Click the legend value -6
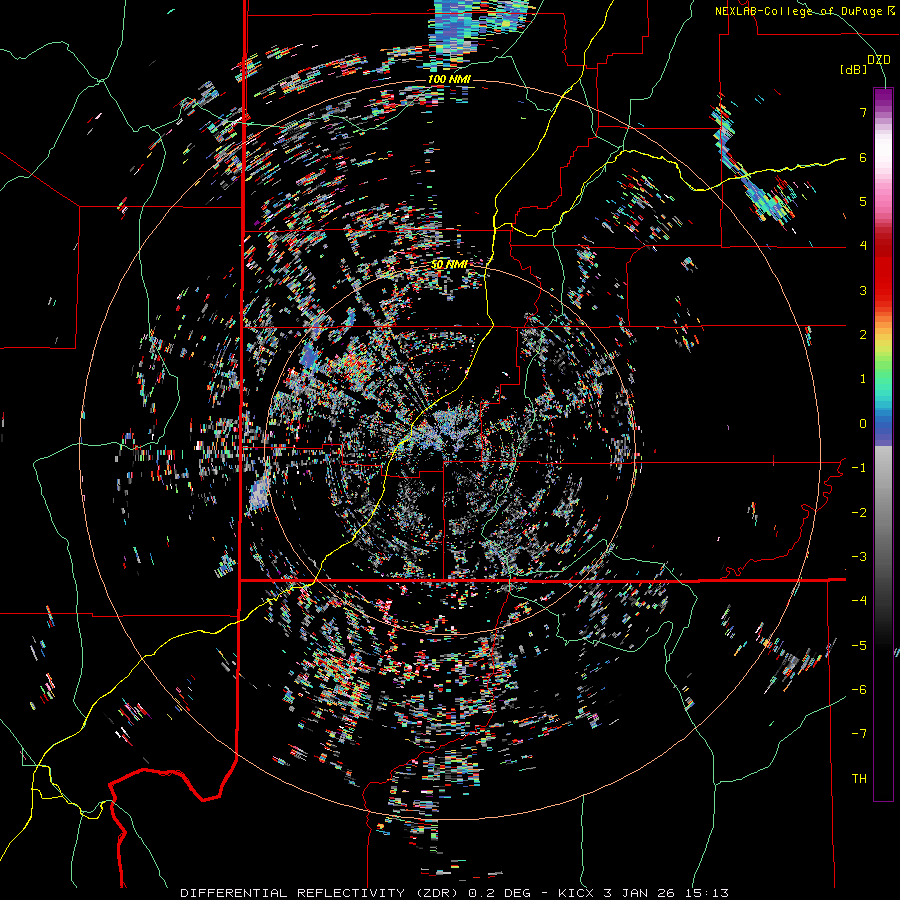Viewport: 900px width, 900px height. click(x=859, y=690)
